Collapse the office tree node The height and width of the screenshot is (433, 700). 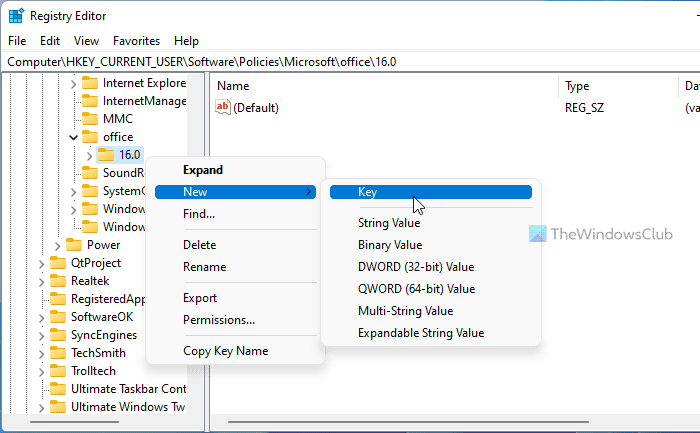coord(73,137)
